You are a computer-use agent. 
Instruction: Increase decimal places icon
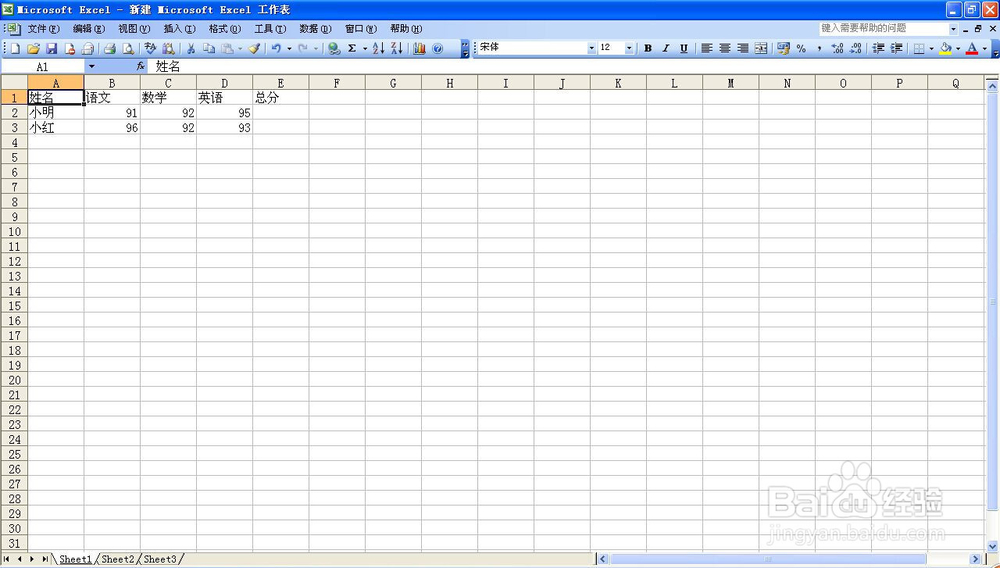coord(838,48)
